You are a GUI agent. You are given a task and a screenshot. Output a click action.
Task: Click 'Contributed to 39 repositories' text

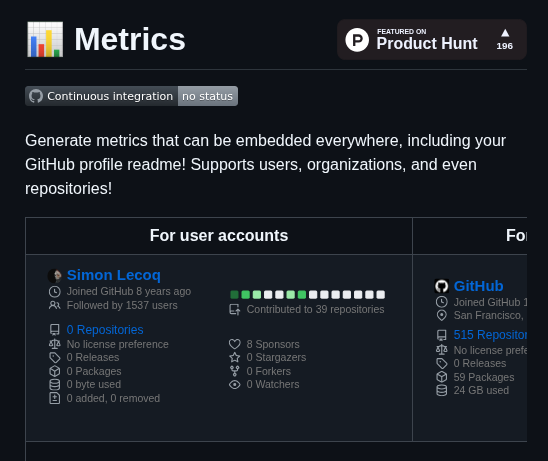tap(316, 309)
